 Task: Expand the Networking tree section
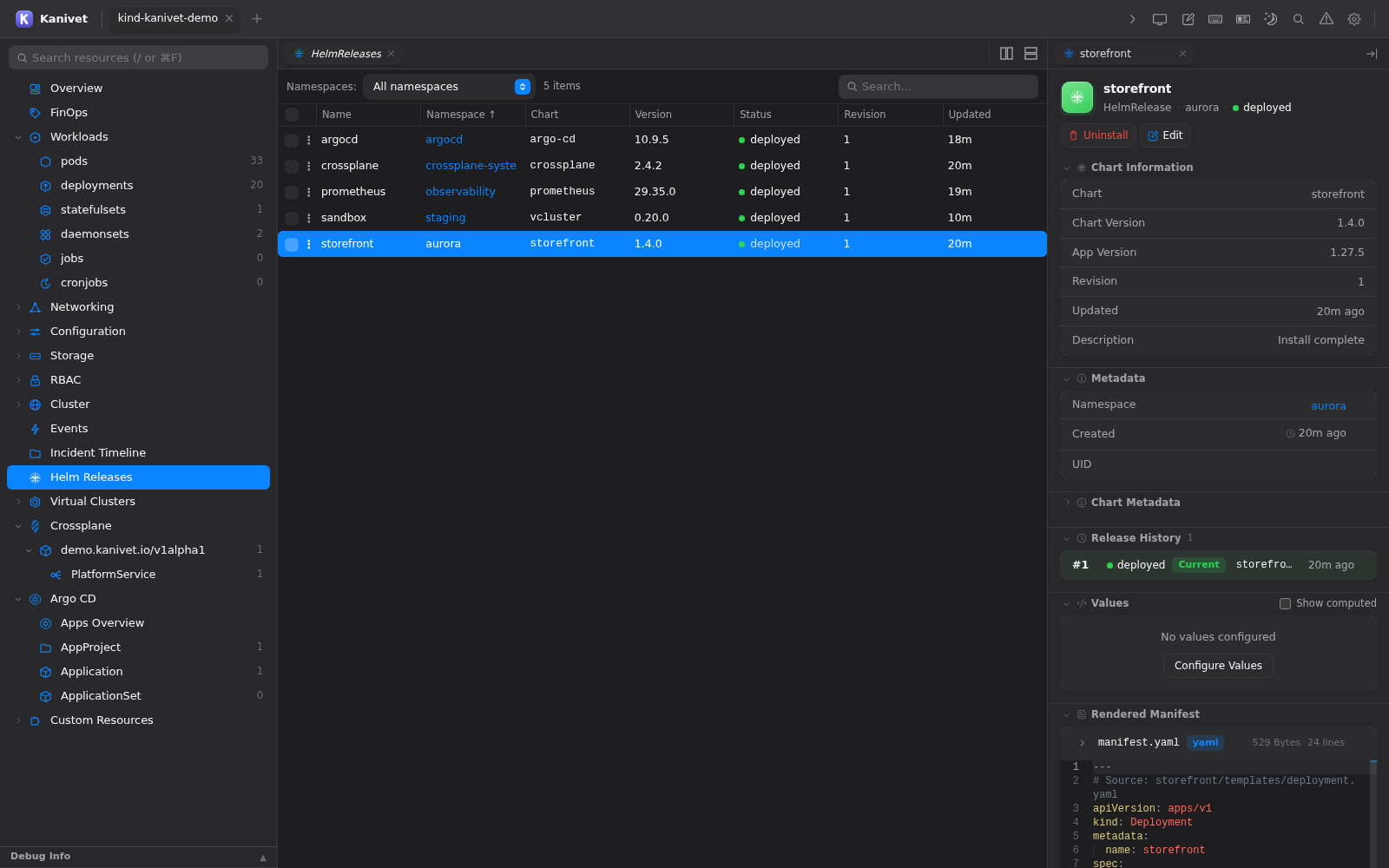click(x=18, y=307)
